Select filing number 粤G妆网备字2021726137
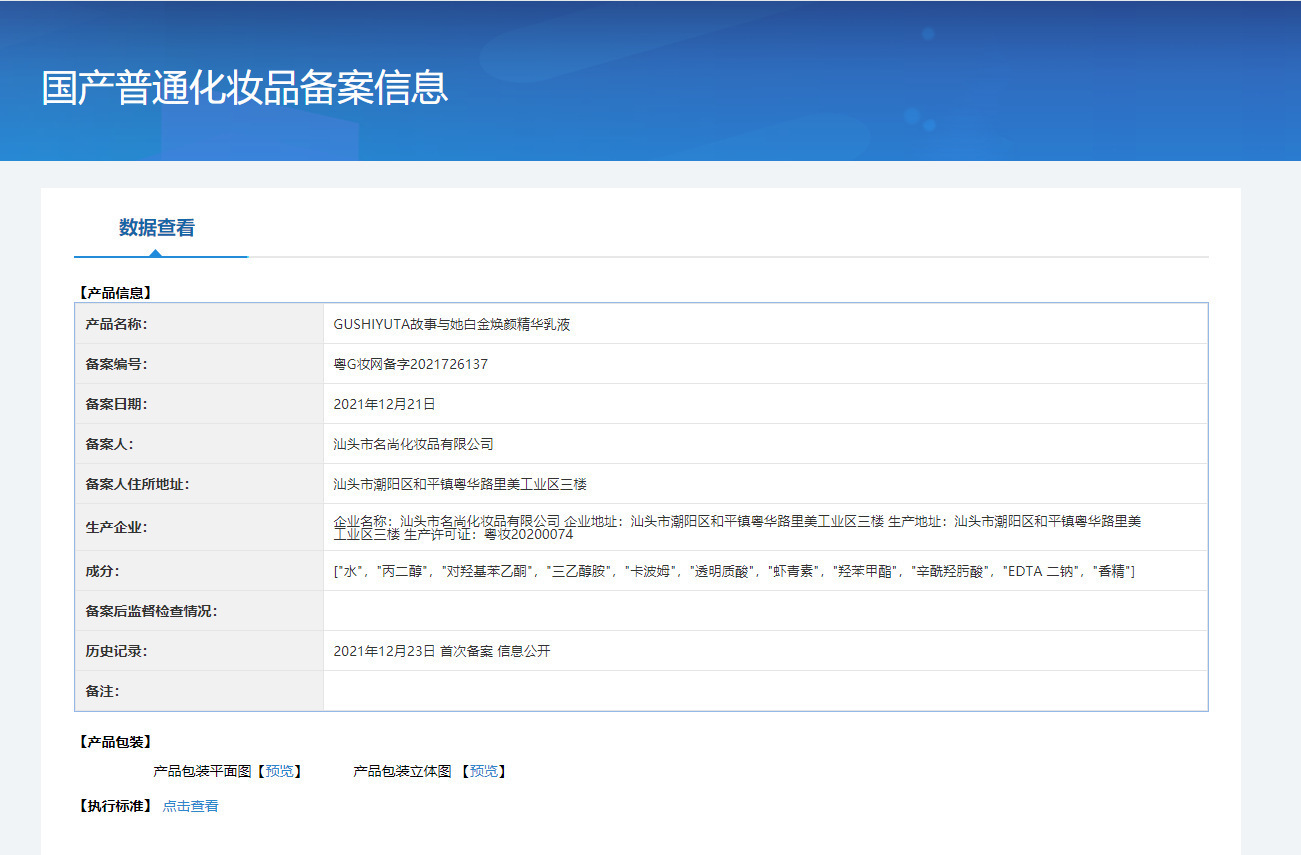Viewport: 1301px width, 855px height. pos(411,364)
